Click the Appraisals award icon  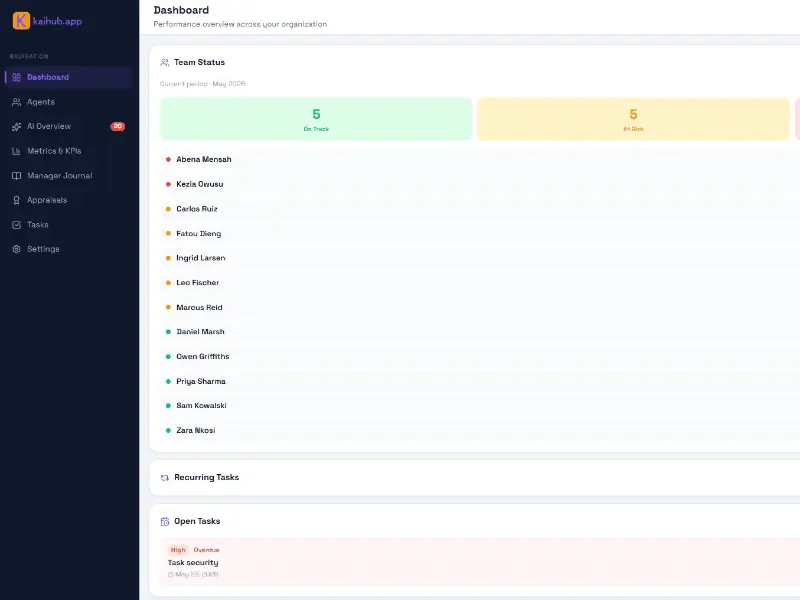coord(16,200)
